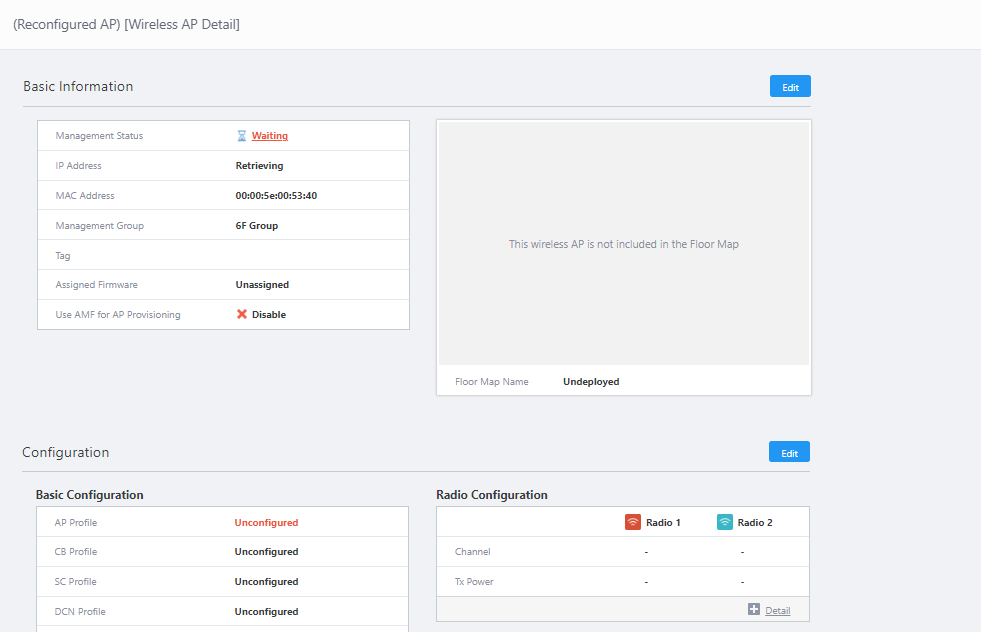Select the CB Profile row

222,552
